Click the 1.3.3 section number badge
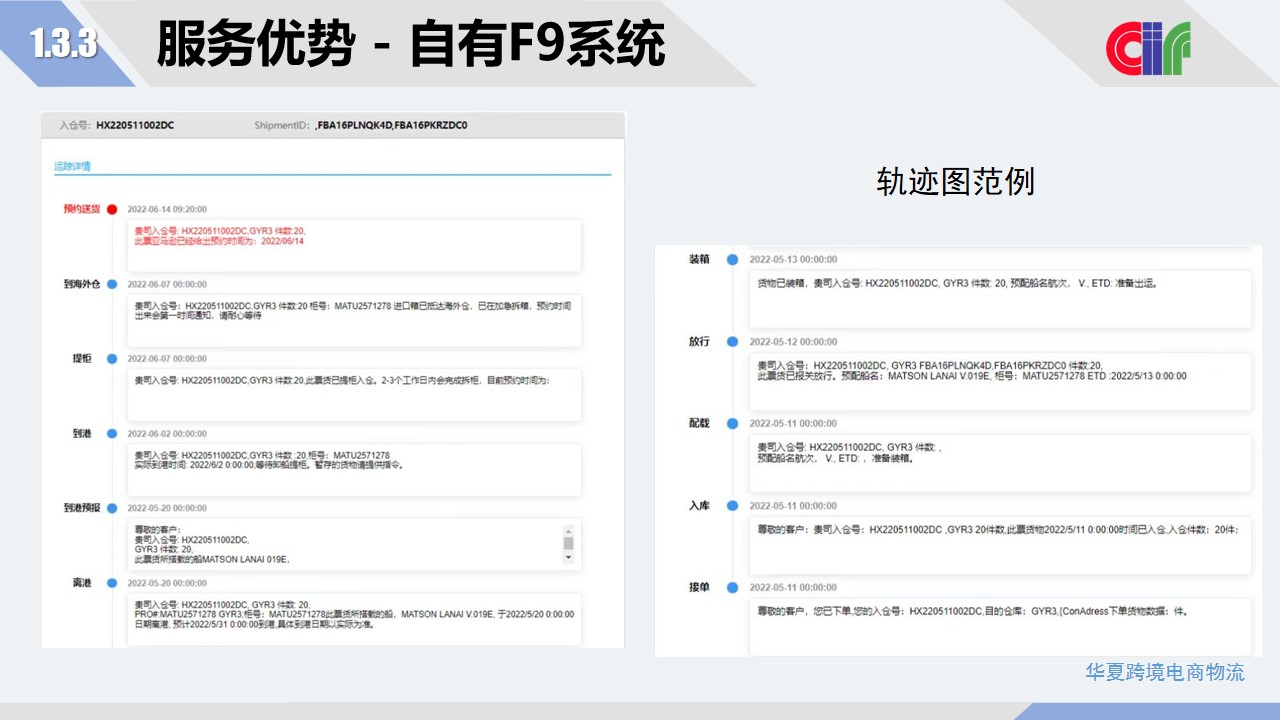 point(63,43)
